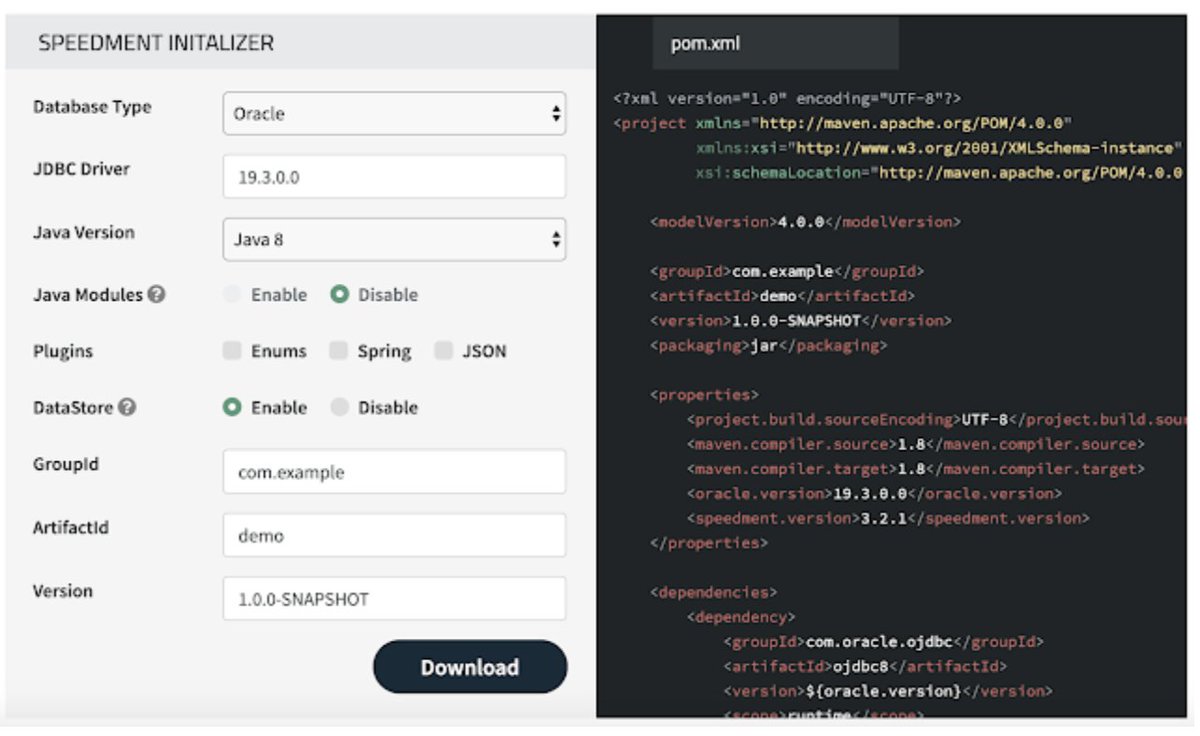The image size is (1200, 736).
Task: Check the Enums plugin checkbox
Action: pos(234,351)
